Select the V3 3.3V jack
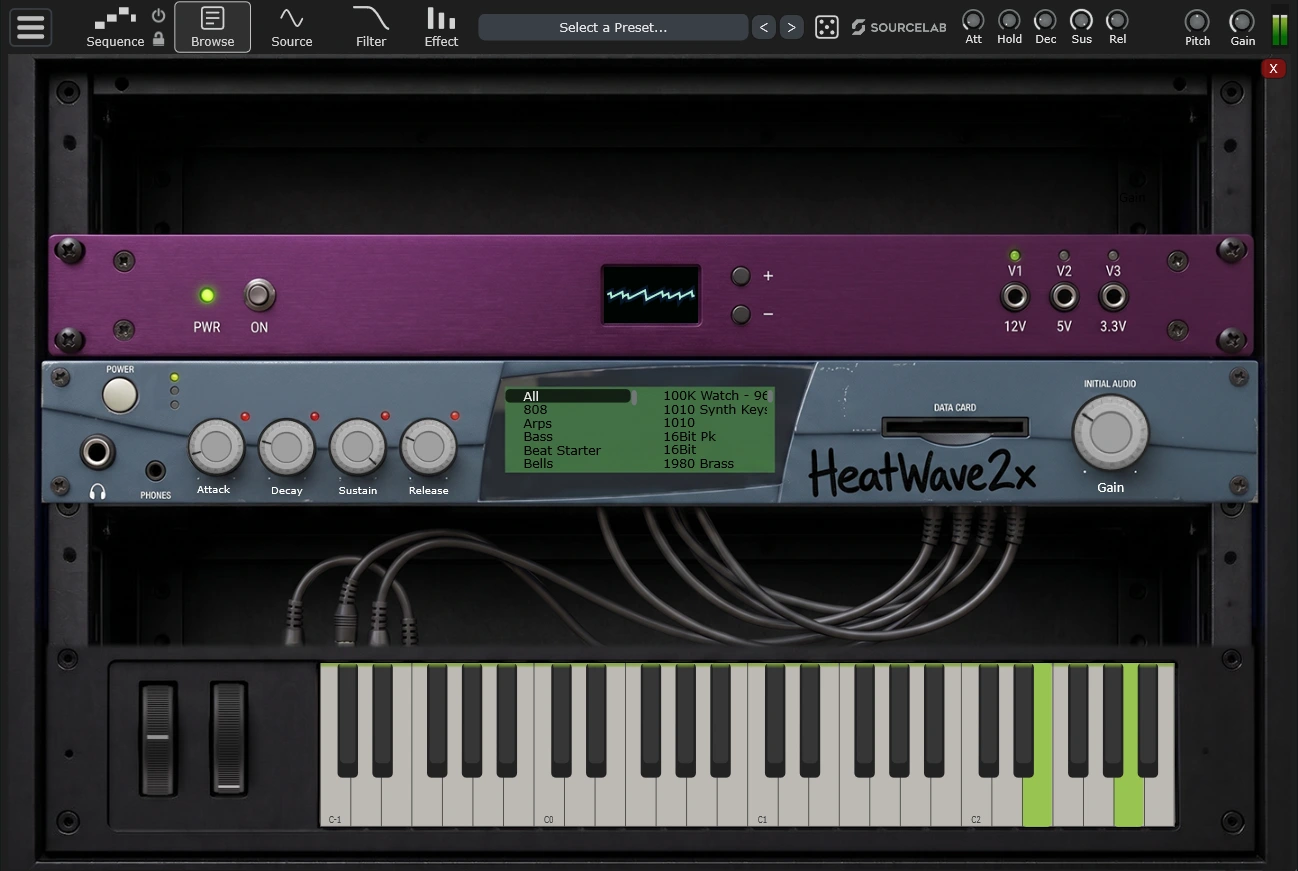The image size is (1298, 871). 1113,297
